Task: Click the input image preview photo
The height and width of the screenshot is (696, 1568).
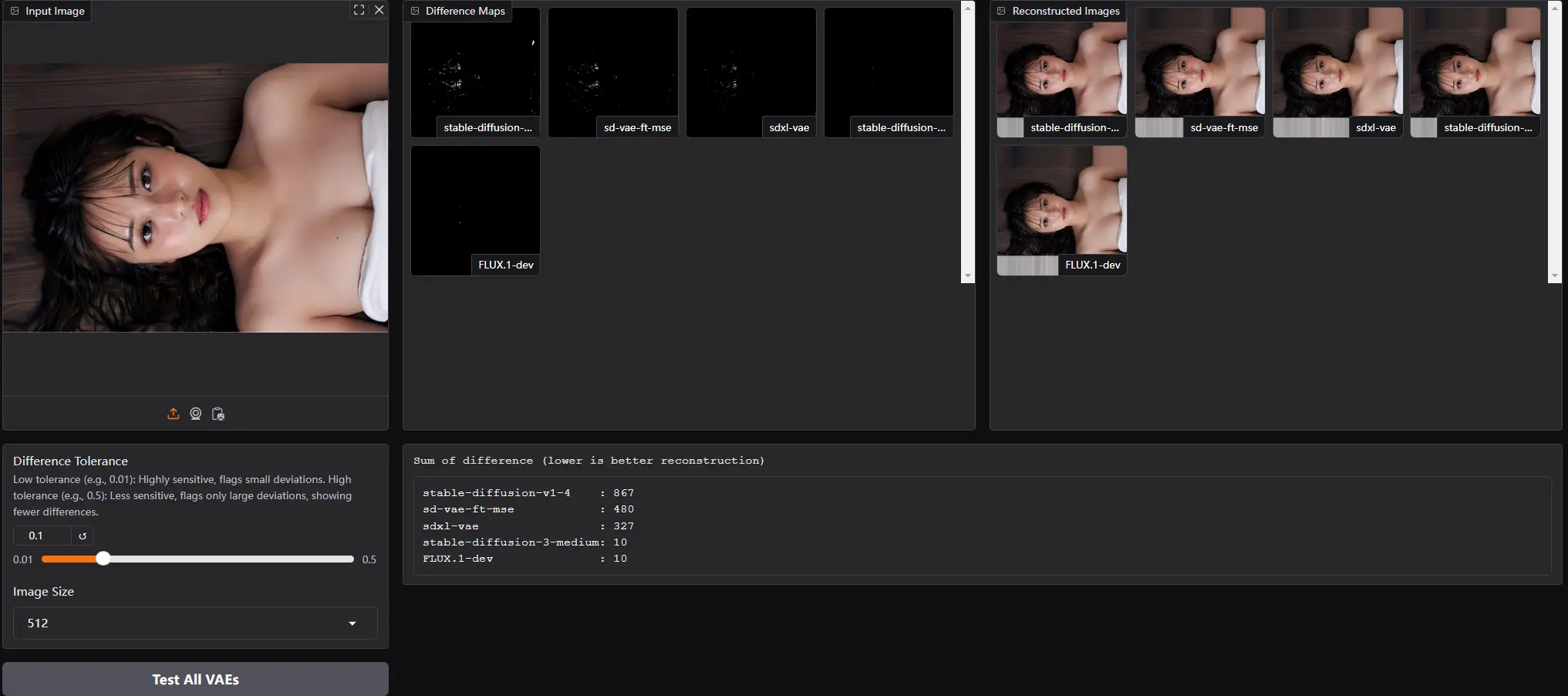Action: click(x=195, y=197)
